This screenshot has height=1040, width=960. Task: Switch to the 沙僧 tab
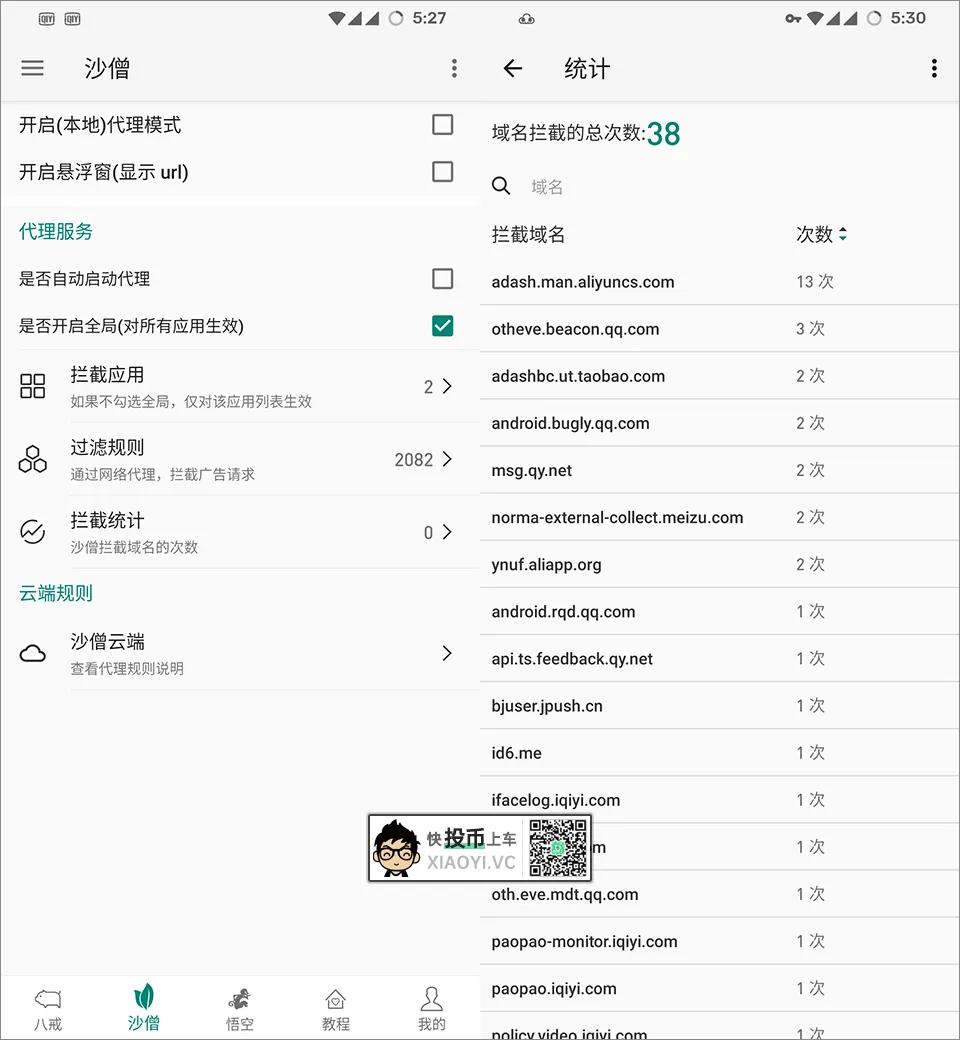(143, 1009)
